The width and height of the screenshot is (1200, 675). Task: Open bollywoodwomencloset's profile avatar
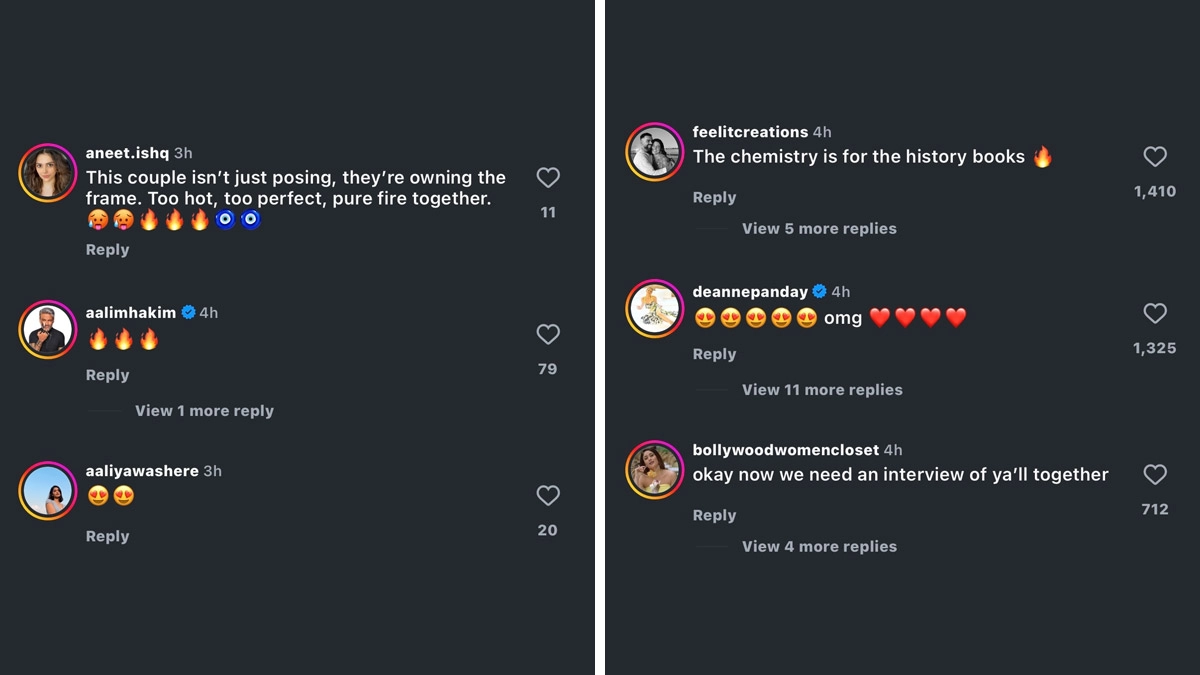[x=655, y=469]
